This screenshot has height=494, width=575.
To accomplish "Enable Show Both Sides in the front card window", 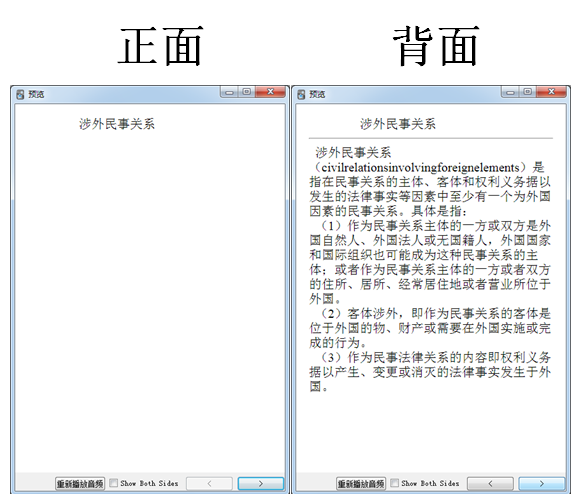I will tap(114, 483).
